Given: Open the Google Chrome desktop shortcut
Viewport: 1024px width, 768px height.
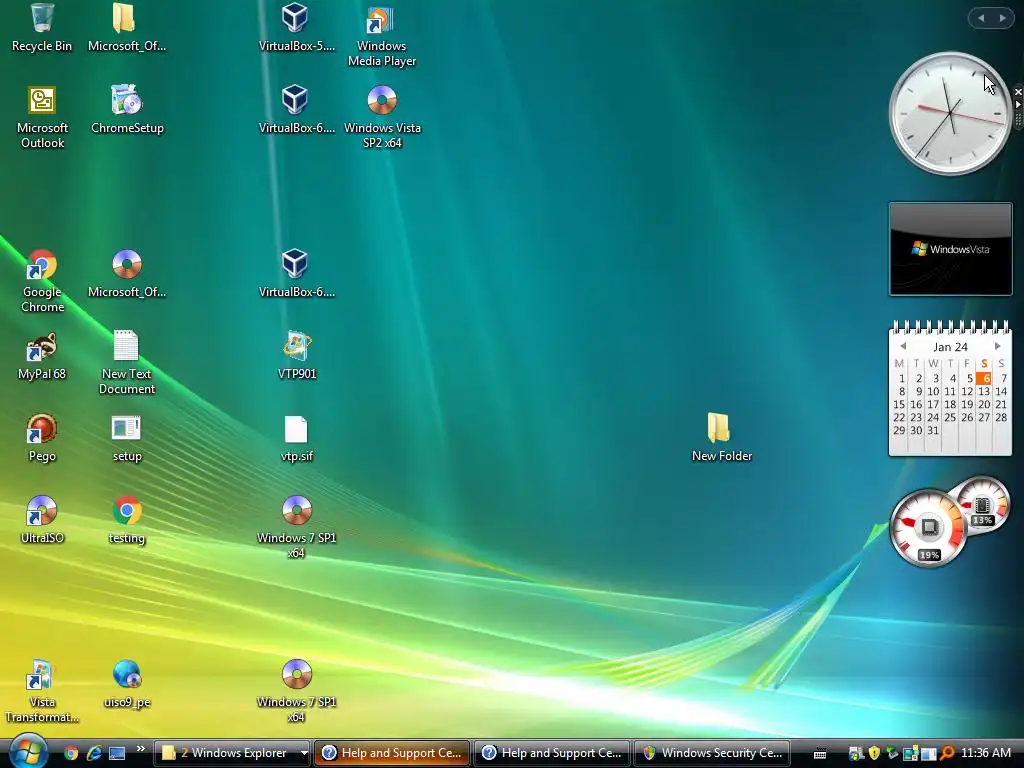Looking at the screenshot, I should point(42,281).
